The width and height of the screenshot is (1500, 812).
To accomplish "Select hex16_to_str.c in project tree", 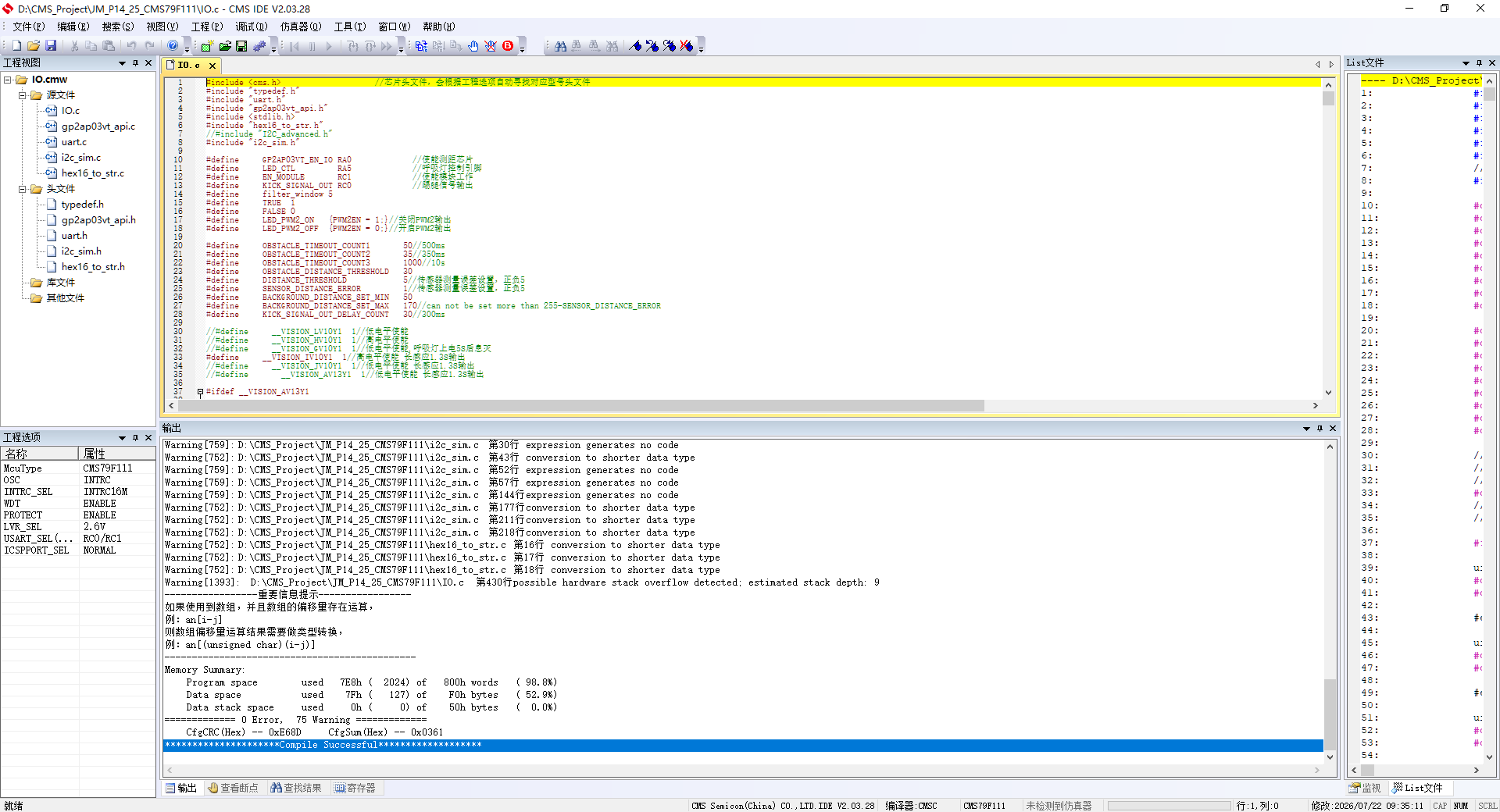I will (x=93, y=173).
